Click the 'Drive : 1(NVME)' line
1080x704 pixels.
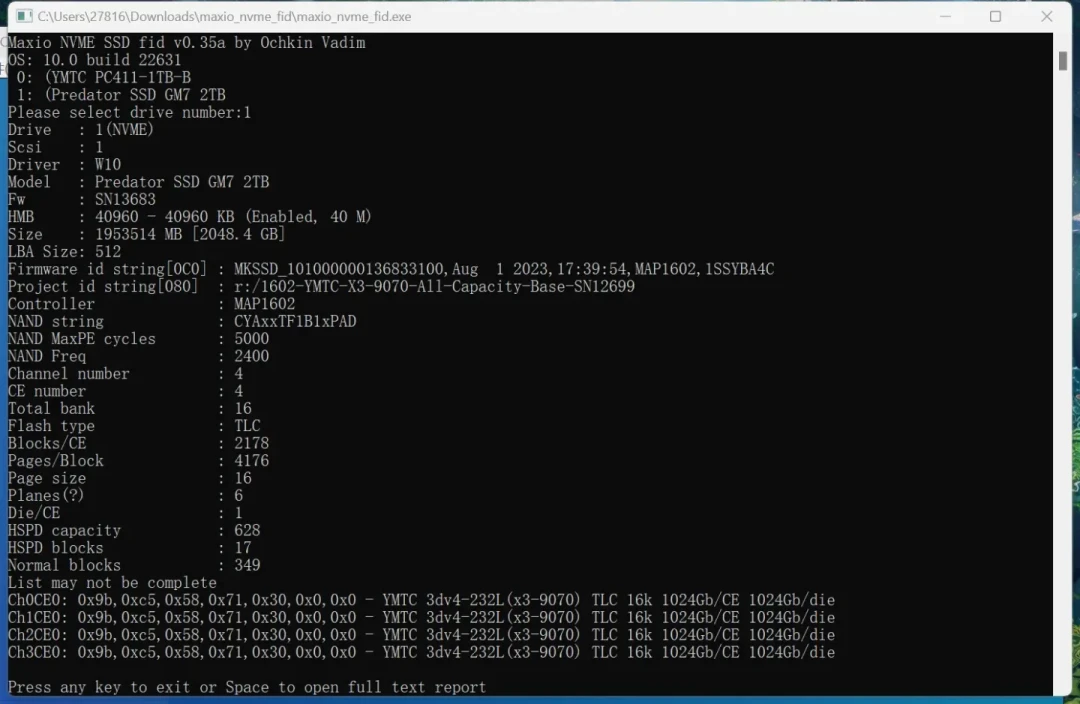tap(81, 130)
